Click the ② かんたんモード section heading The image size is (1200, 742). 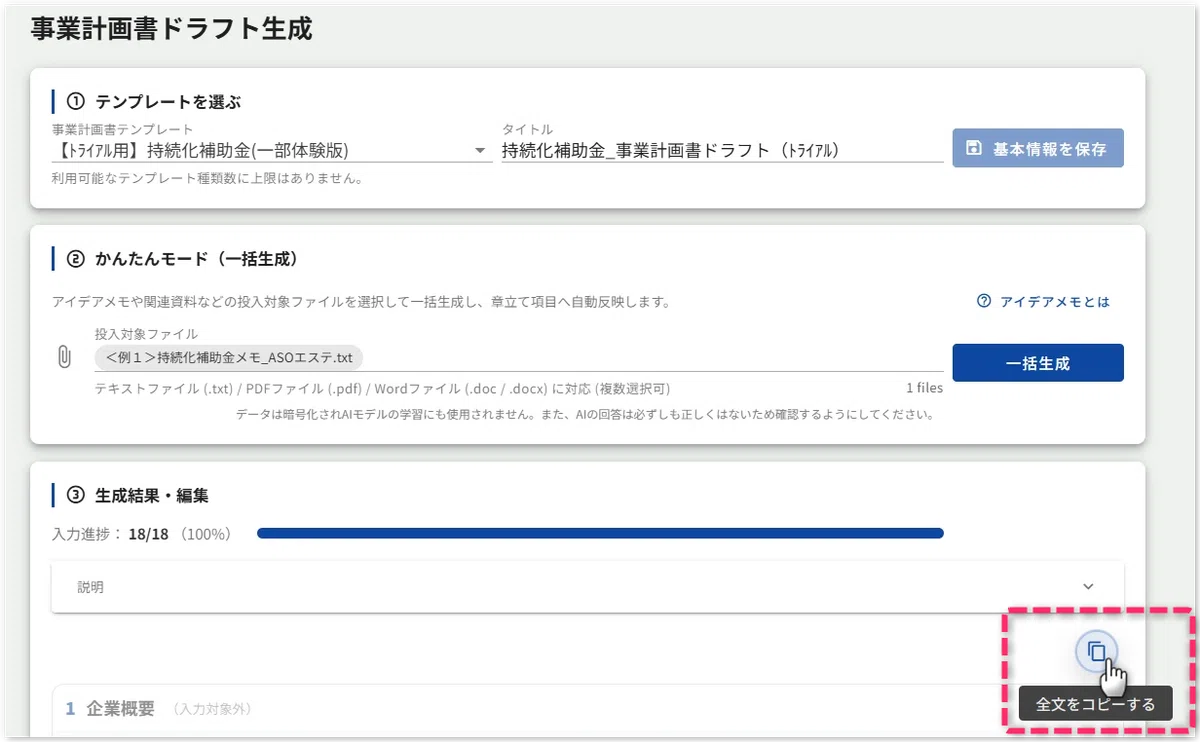[182, 258]
